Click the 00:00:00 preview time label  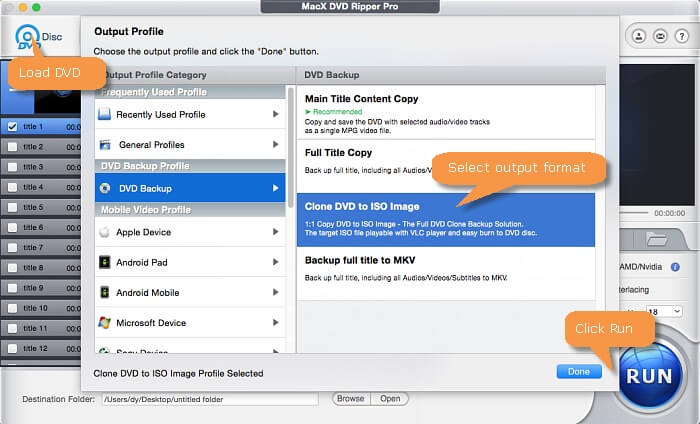click(x=670, y=213)
